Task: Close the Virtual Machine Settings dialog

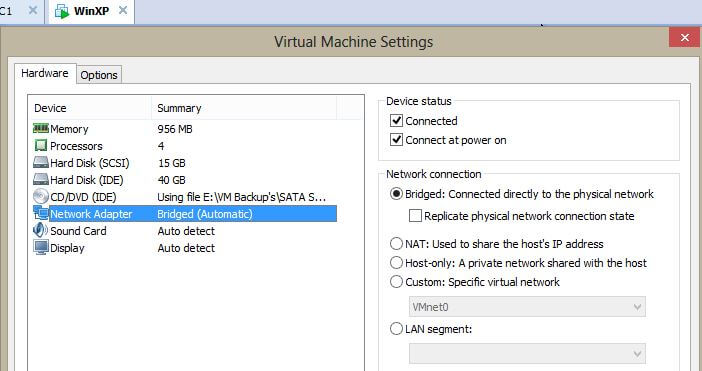Action: click(685, 38)
